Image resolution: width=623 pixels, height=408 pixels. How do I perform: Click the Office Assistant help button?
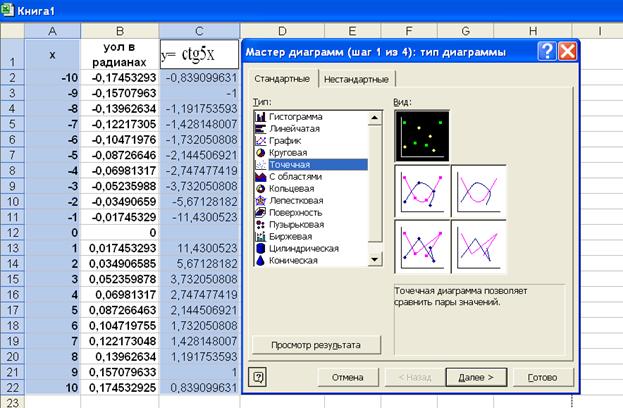pos(258,377)
